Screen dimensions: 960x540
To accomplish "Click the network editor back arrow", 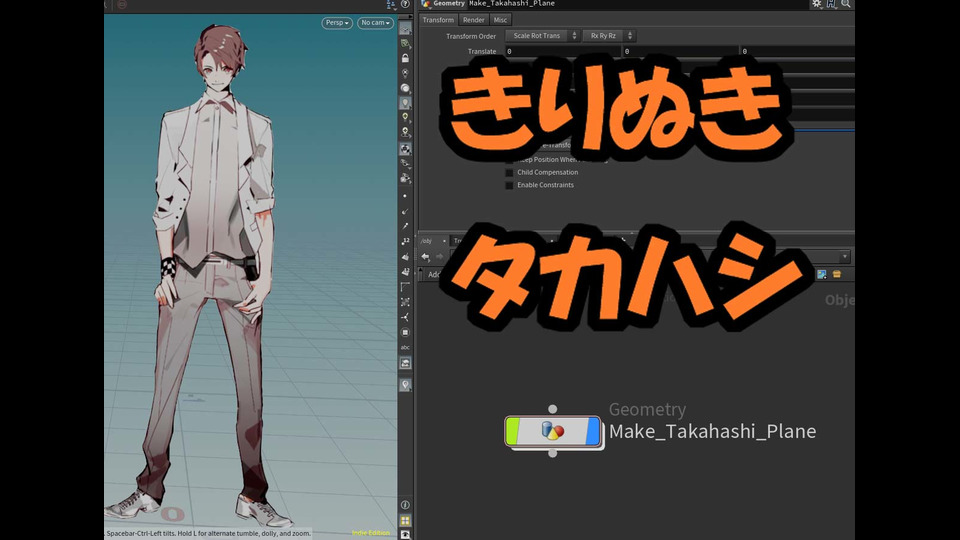I will coord(426,257).
